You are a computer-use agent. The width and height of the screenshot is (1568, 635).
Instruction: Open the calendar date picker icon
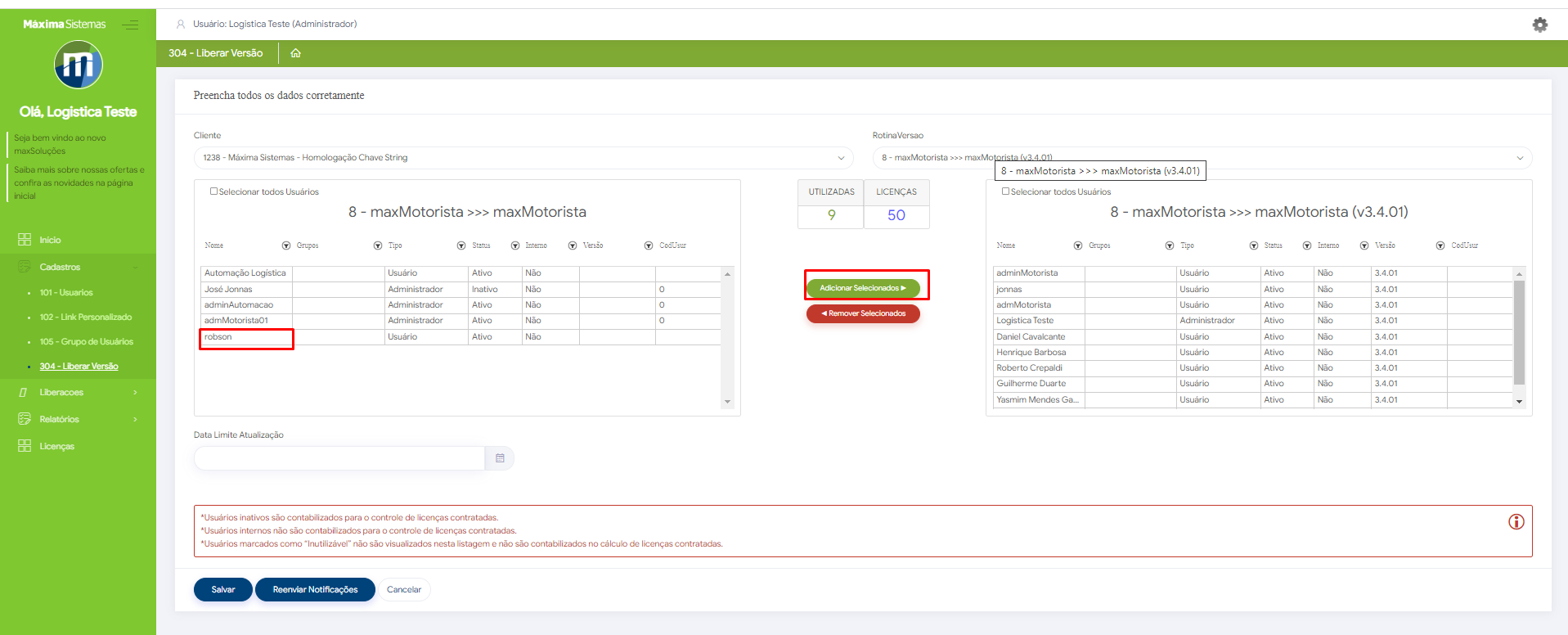pyautogui.click(x=500, y=458)
